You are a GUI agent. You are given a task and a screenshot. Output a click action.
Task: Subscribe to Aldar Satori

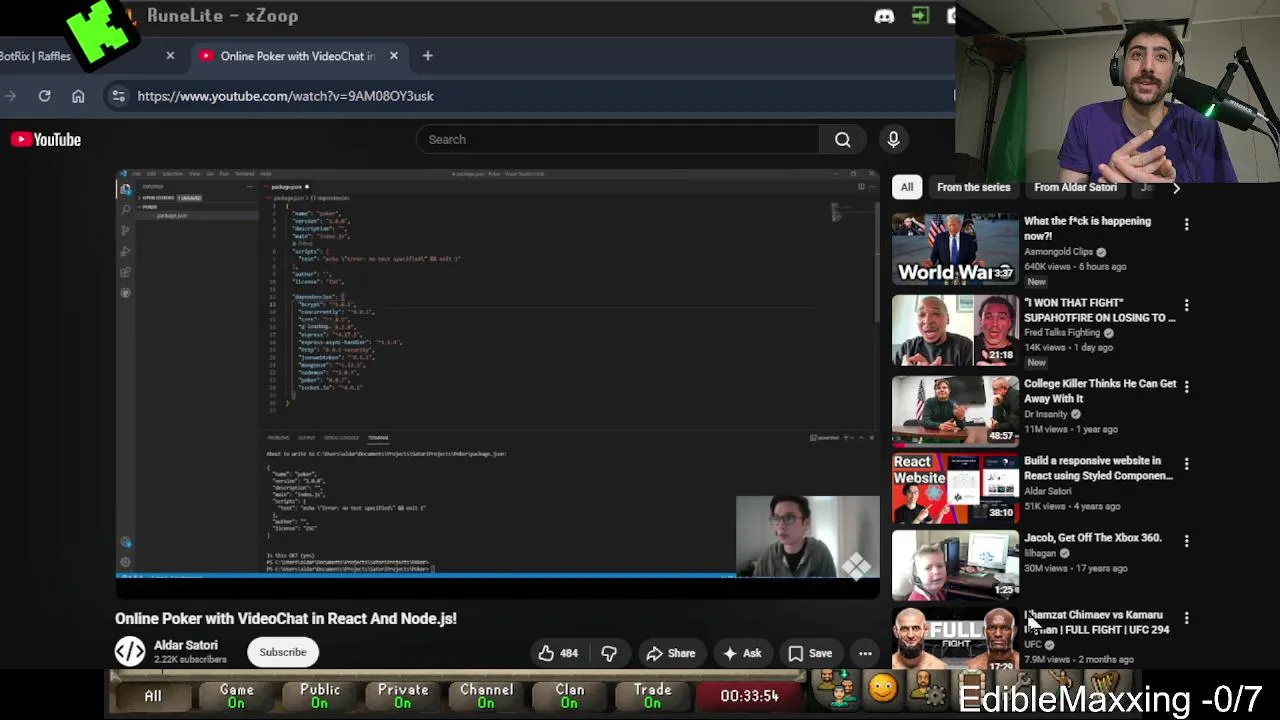point(283,653)
